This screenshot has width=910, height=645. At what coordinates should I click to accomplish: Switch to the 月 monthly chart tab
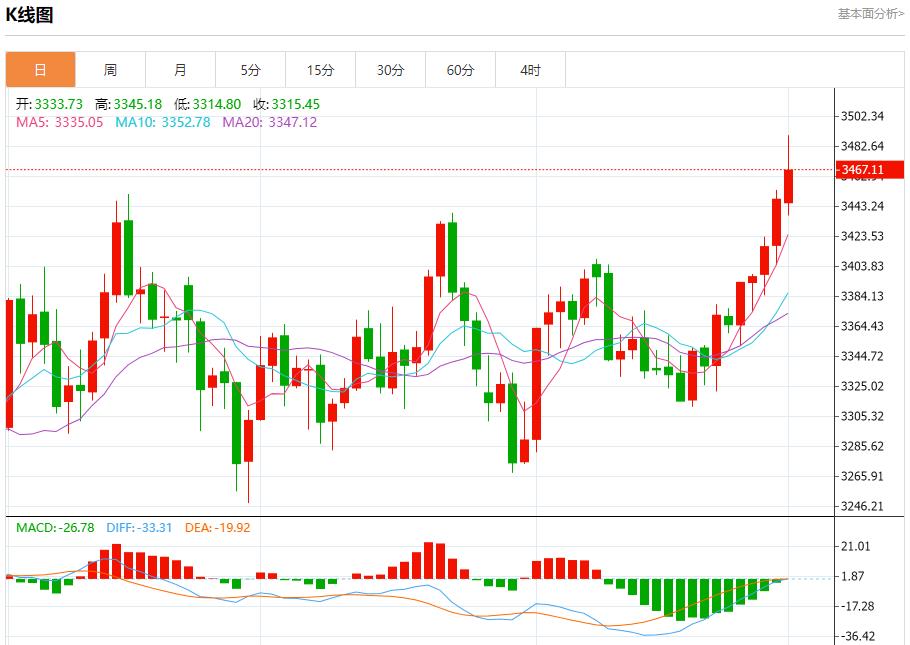click(x=180, y=69)
